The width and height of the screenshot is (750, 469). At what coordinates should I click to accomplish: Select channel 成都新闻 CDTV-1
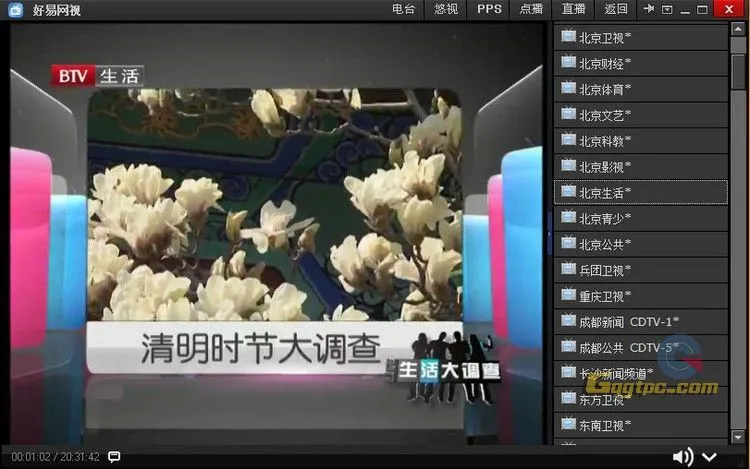(x=640, y=322)
